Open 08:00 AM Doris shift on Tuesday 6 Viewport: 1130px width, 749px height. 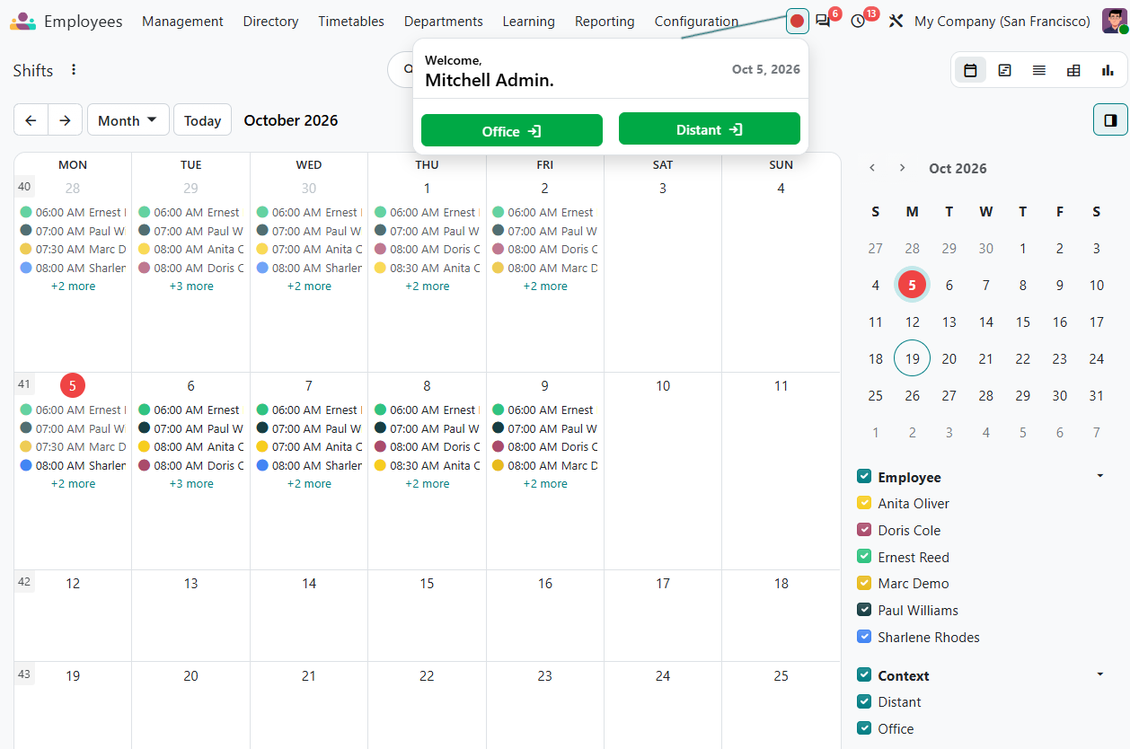point(191,465)
